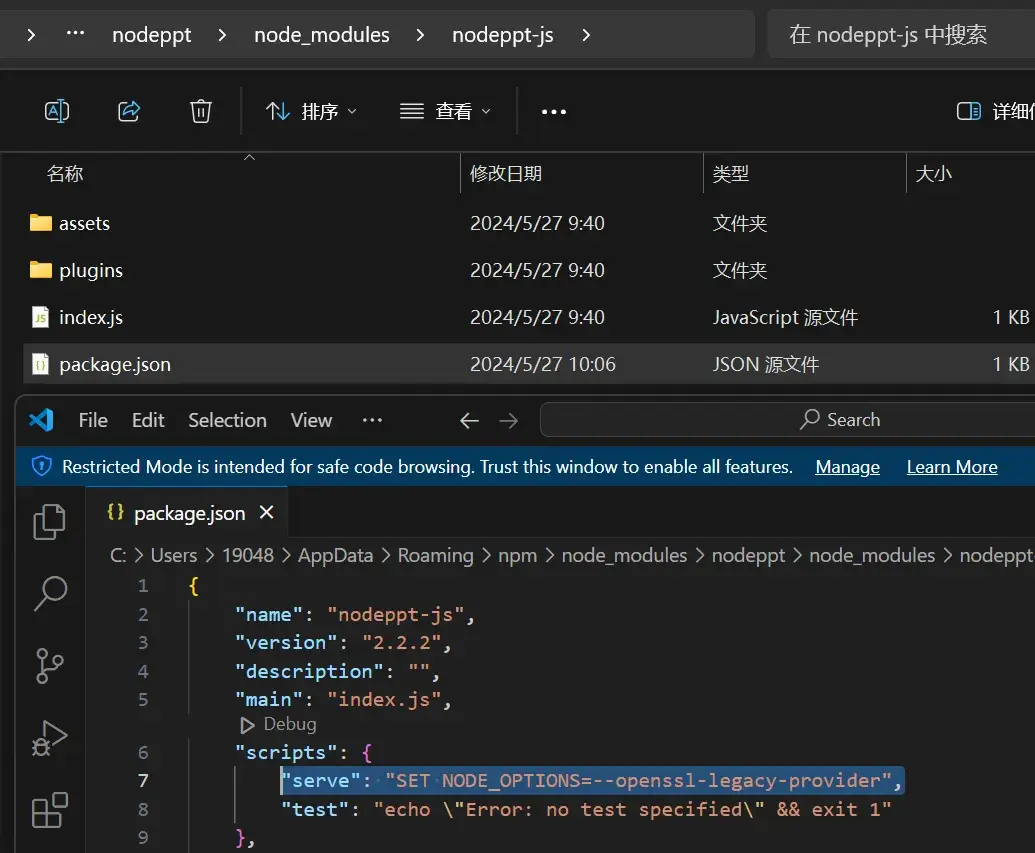1035x853 pixels.
Task: Open the Search view in activity bar
Action: tap(50, 593)
